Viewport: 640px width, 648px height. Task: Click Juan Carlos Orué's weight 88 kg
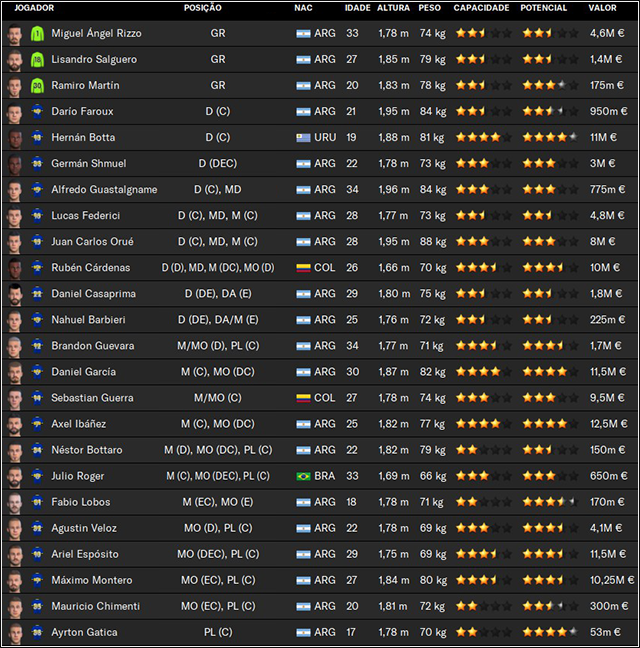click(x=433, y=242)
